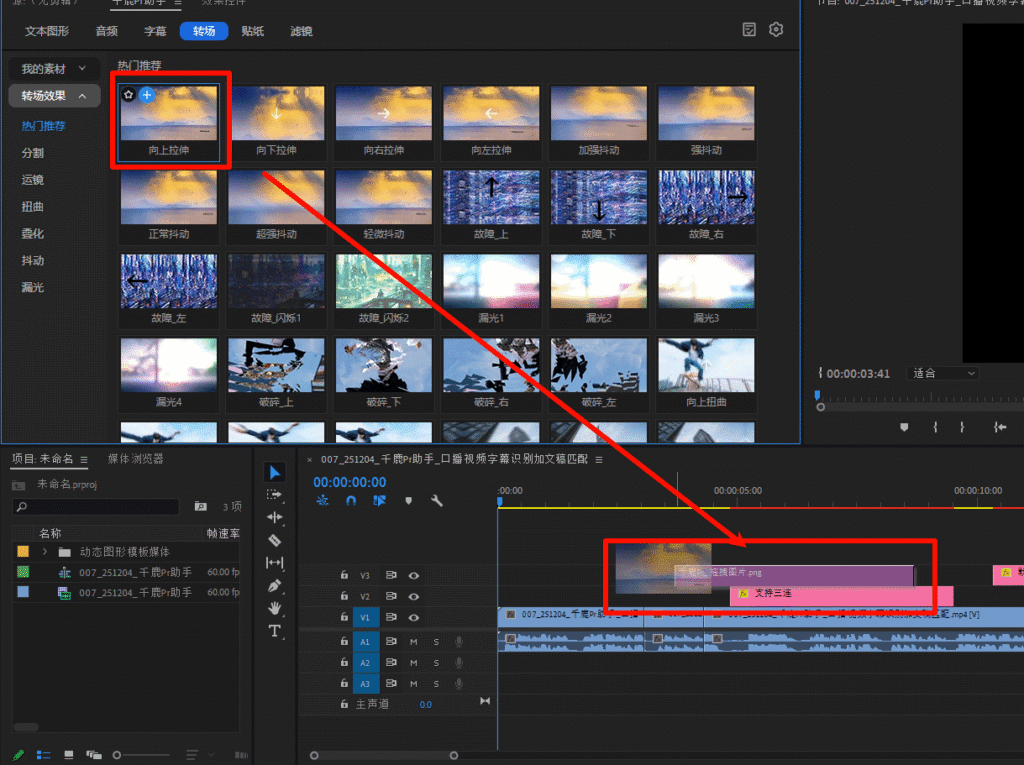Mute the A1 audio track
Viewport: 1024px width, 765px height.
click(413, 641)
